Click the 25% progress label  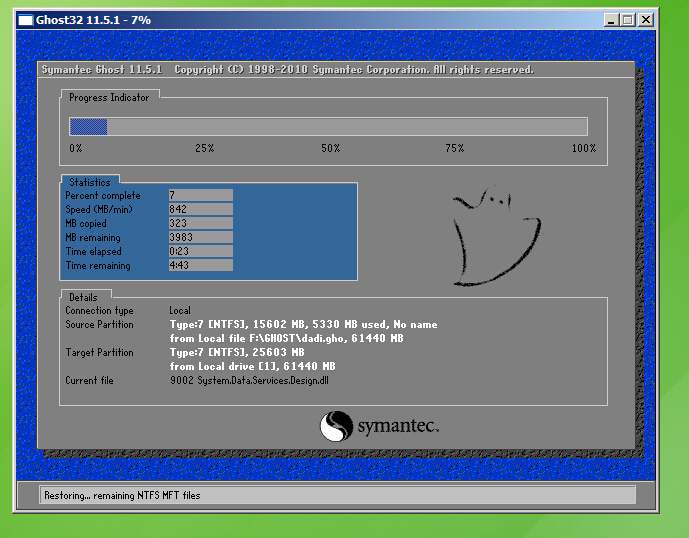[x=205, y=148]
